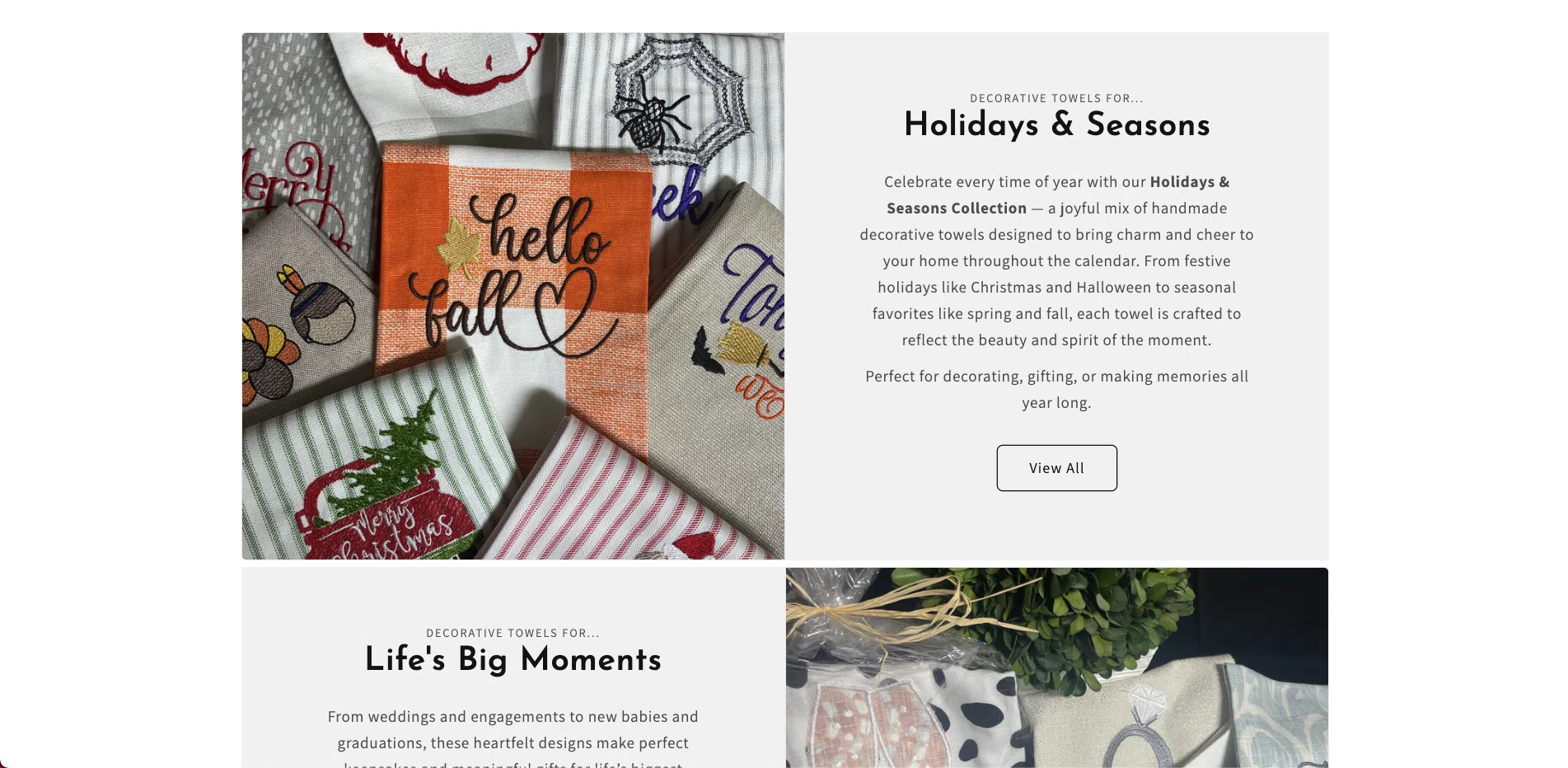The width and height of the screenshot is (1568, 768).
Task: Open the Holidays & Seasons heading
Action: [x=1056, y=125]
